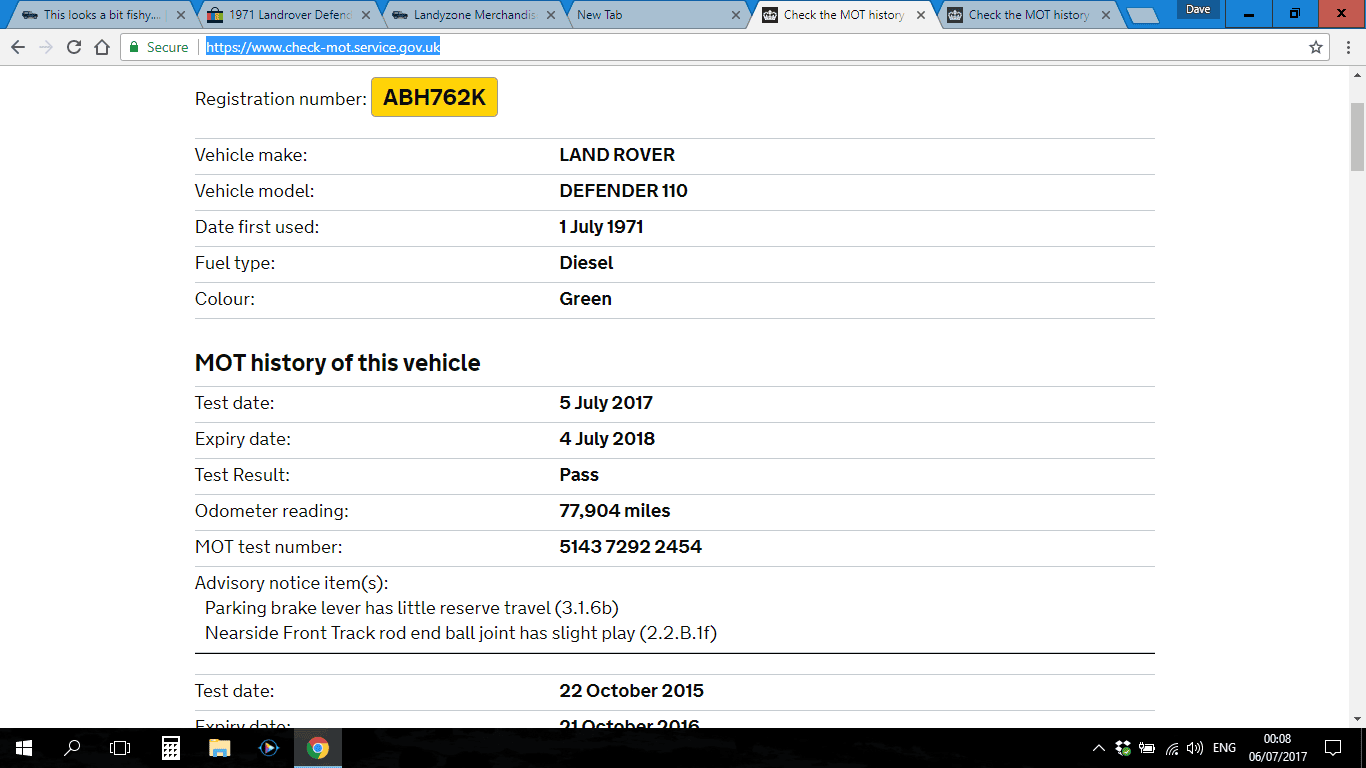Screen dimensions: 1366x768
Task: Click the 'DEFENDER 110' model value
Action: pyautogui.click(x=623, y=191)
